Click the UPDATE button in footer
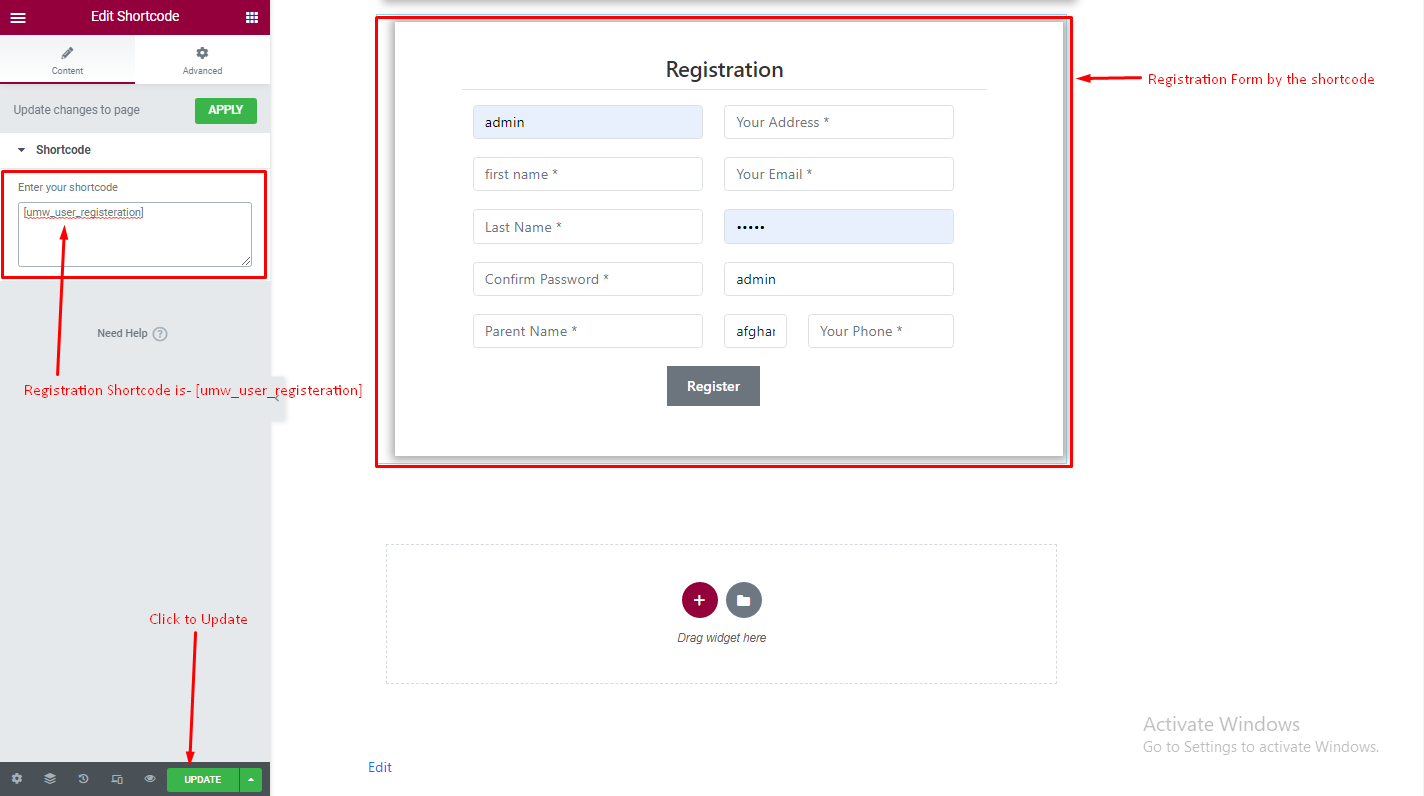The height and width of the screenshot is (796, 1424). pos(202,779)
